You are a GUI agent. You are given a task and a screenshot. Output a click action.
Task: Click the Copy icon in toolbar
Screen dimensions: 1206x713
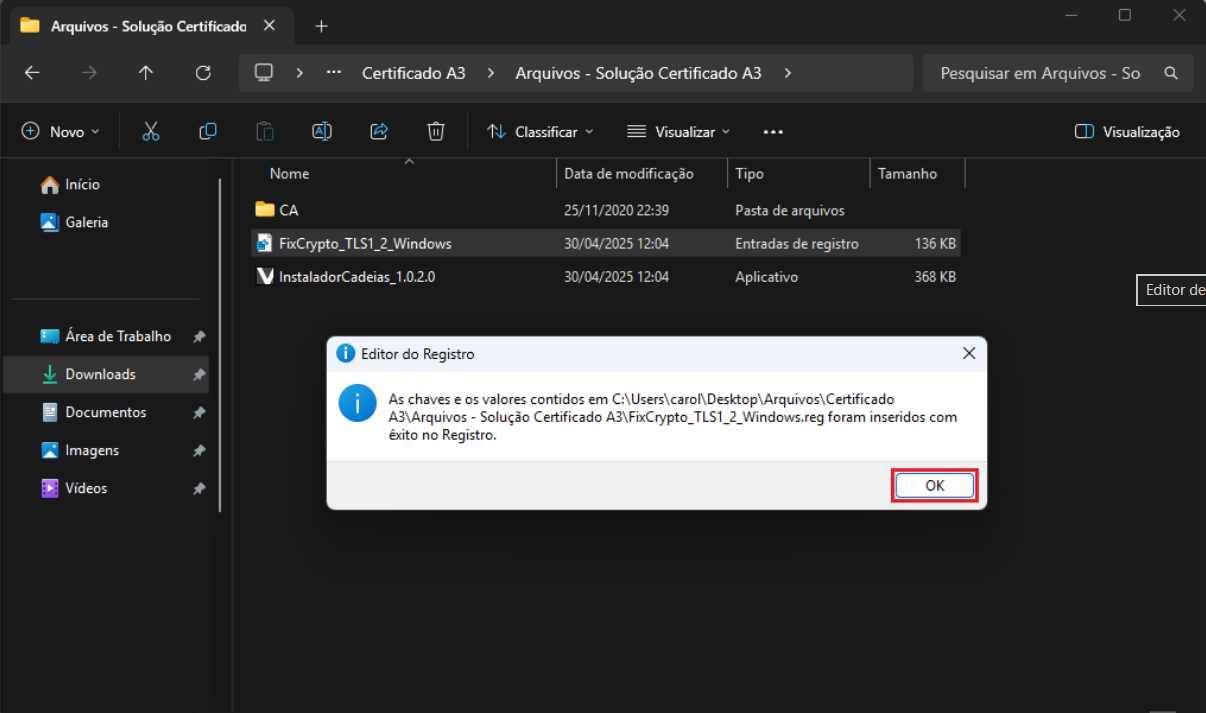coord(208,131)
